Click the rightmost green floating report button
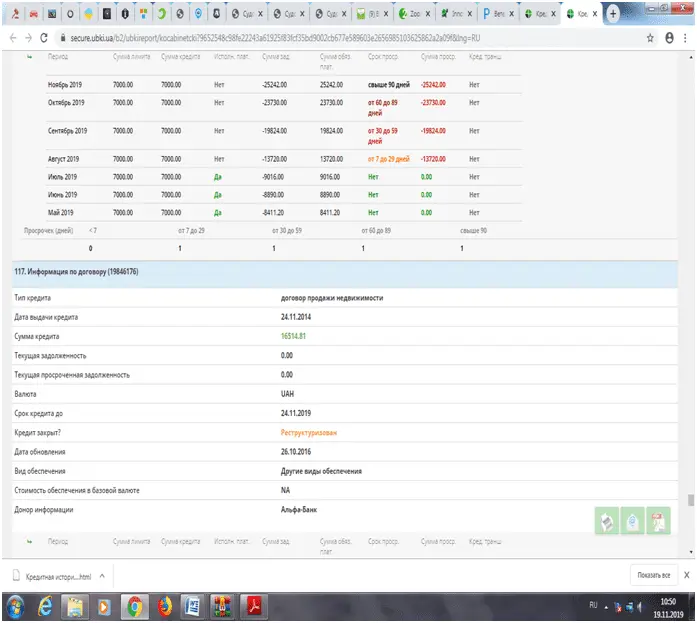The width and height of the screenshot is (697, 623). (x=658, y=521)
